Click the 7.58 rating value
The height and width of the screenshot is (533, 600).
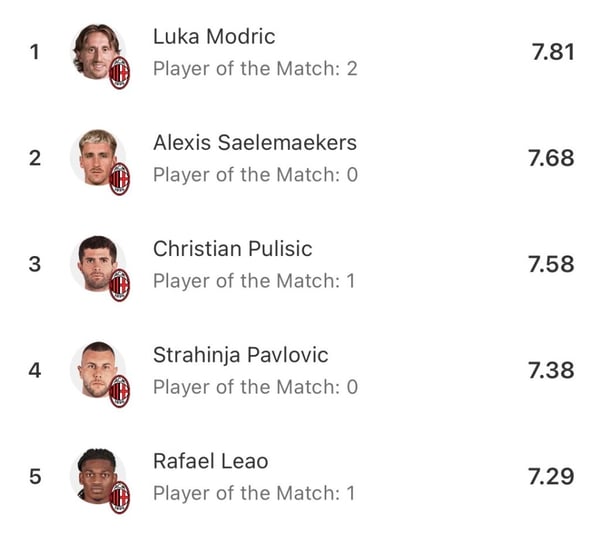[x=551, y=264]
